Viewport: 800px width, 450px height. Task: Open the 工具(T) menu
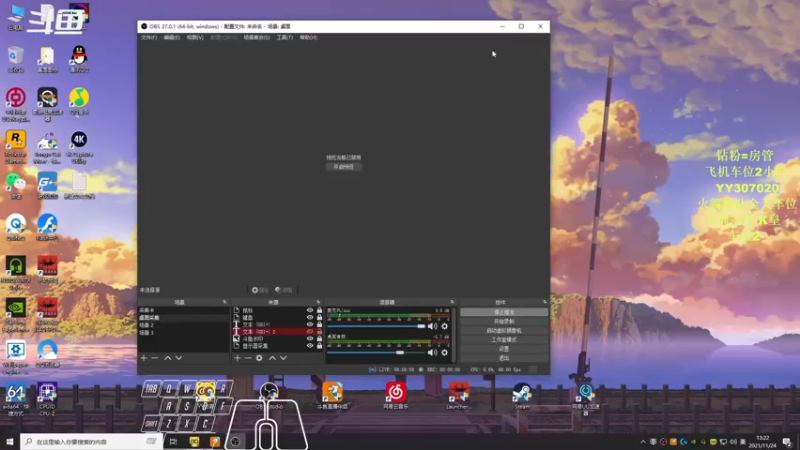(x=285, y=37)
